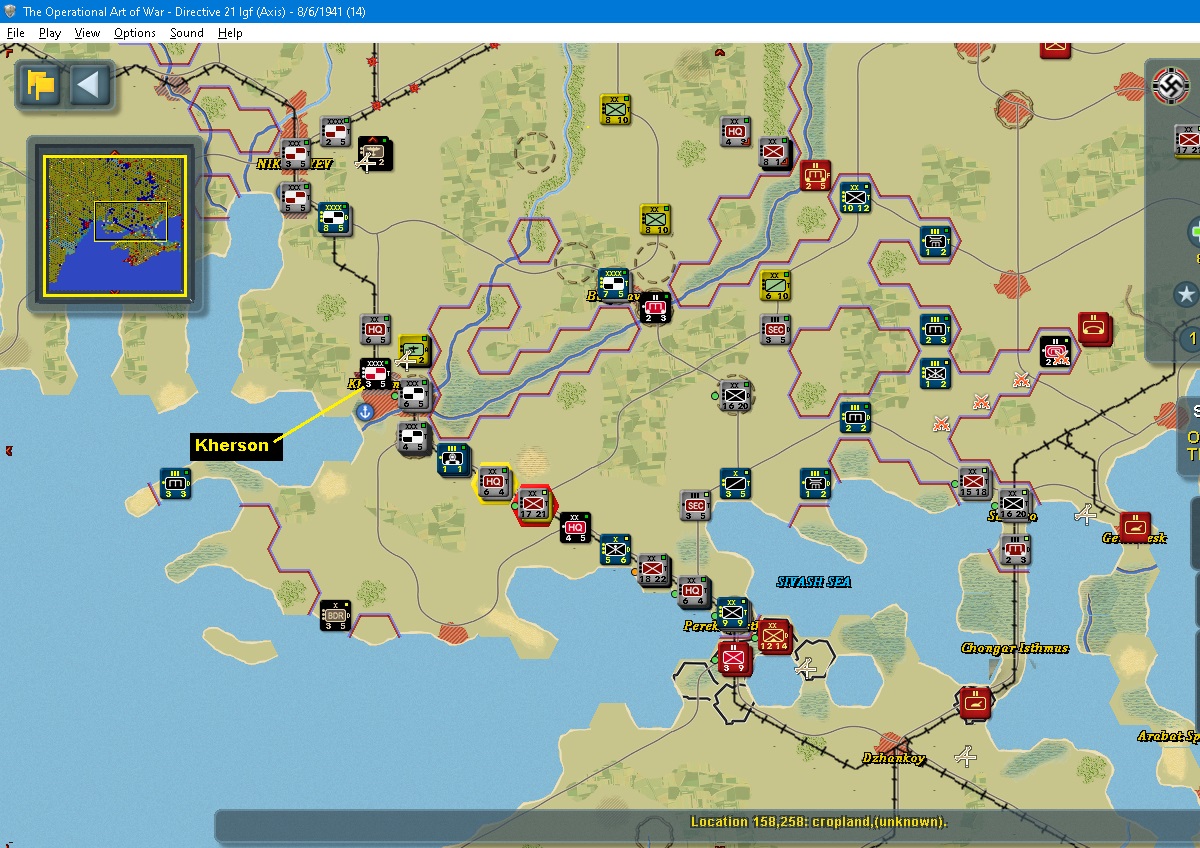Select the gray HQ 4-3 unit
The width and height of the screenshot is (1200, 848).
(x=735, y=131)
